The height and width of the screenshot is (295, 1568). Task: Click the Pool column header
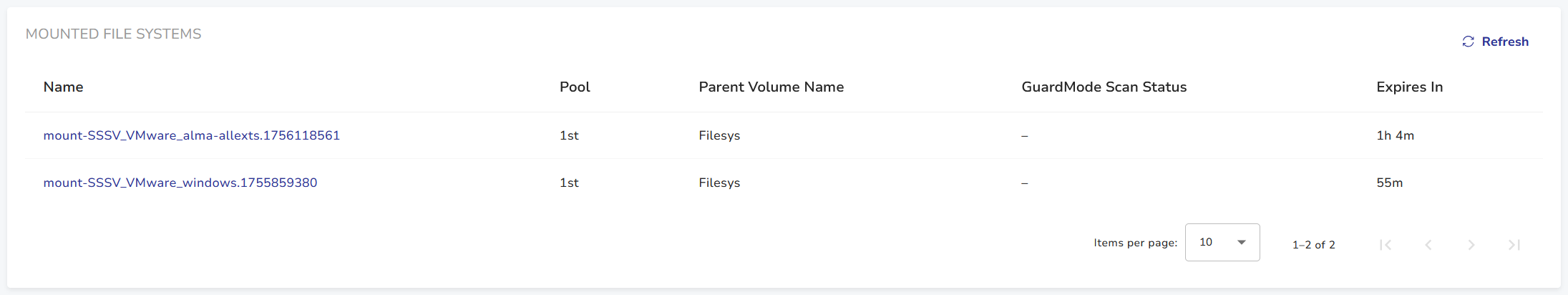point(575,87)
